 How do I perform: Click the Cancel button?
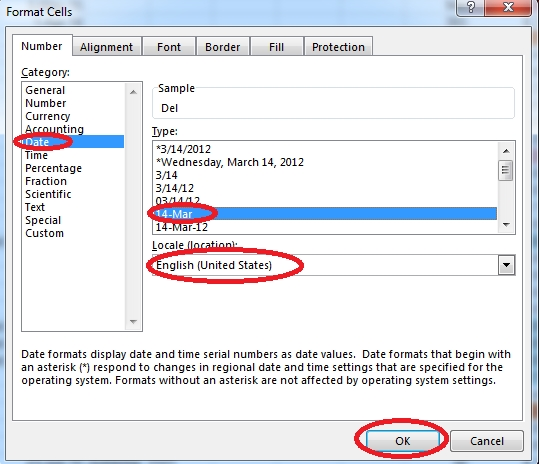(x=487, y=441)
